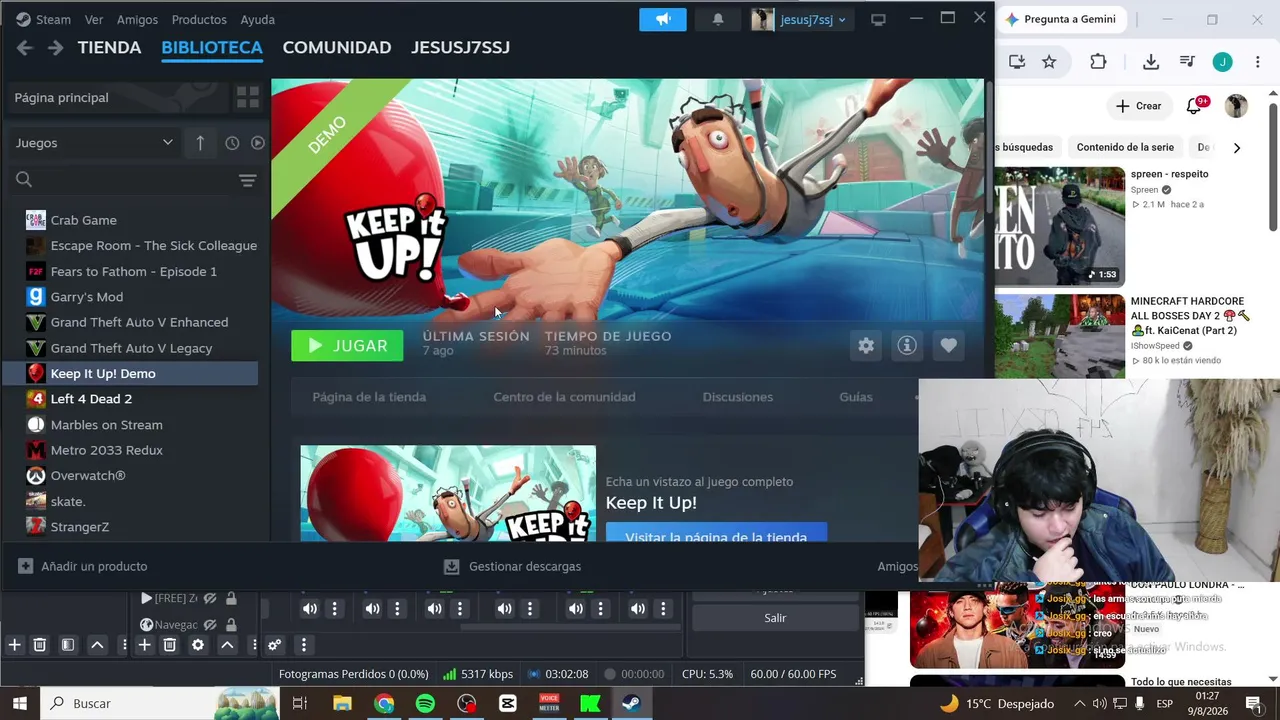Open Chrome media controls icon
1280x720 pixels.
1187,62
